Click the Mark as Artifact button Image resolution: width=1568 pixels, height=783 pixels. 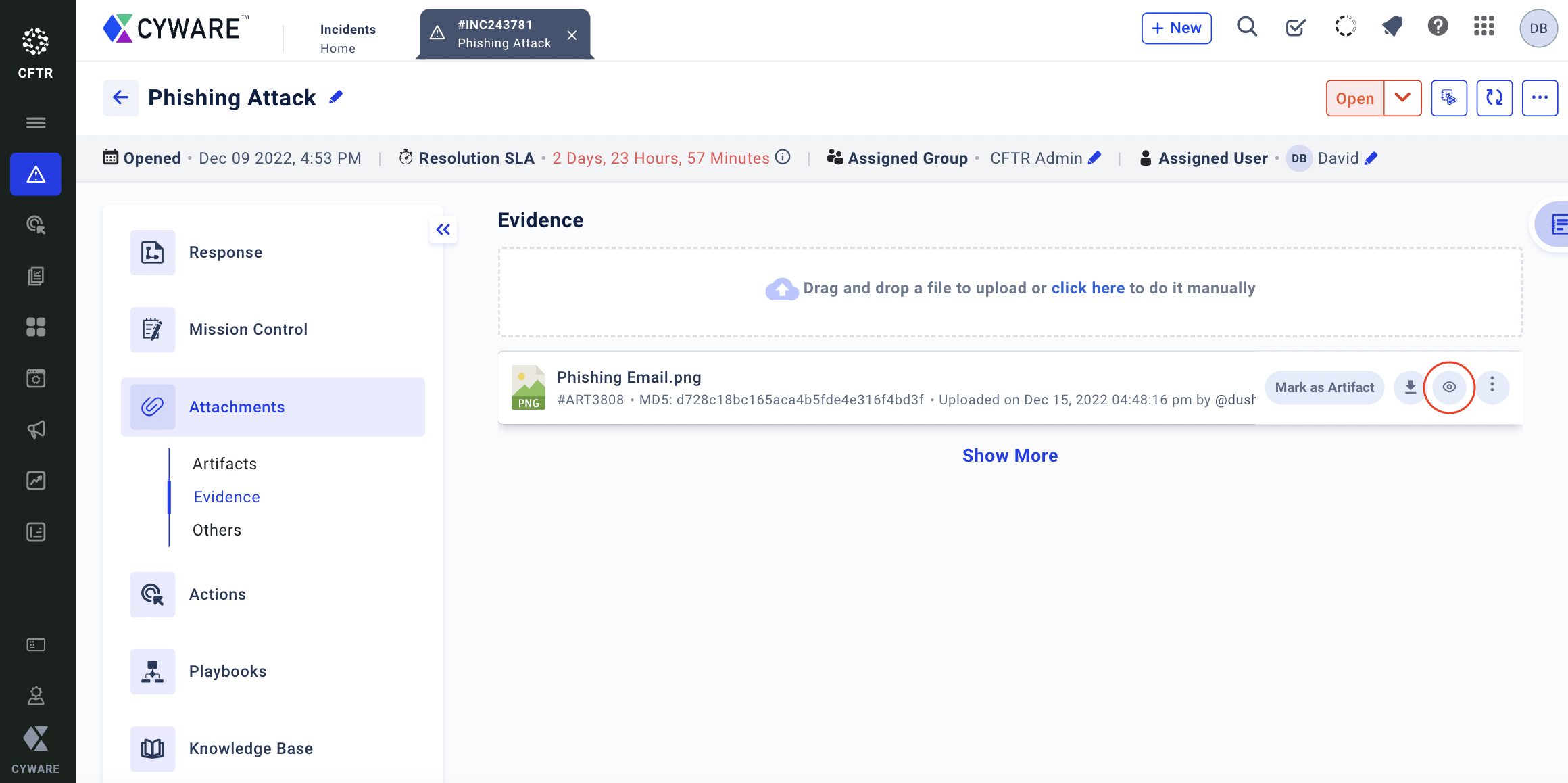pyautogui.click(x=1324, y=387)
